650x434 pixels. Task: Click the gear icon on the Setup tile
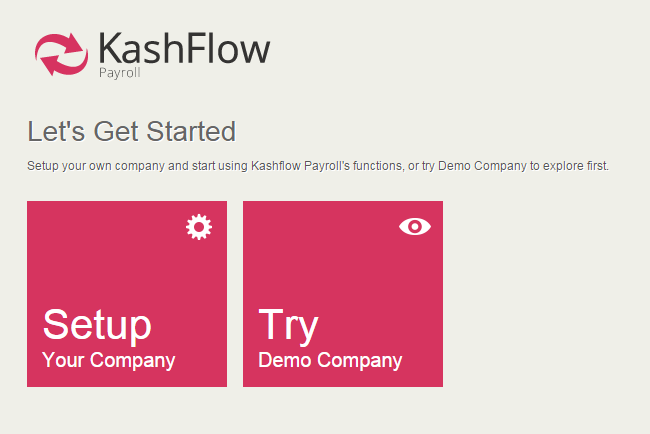(199, 227)
